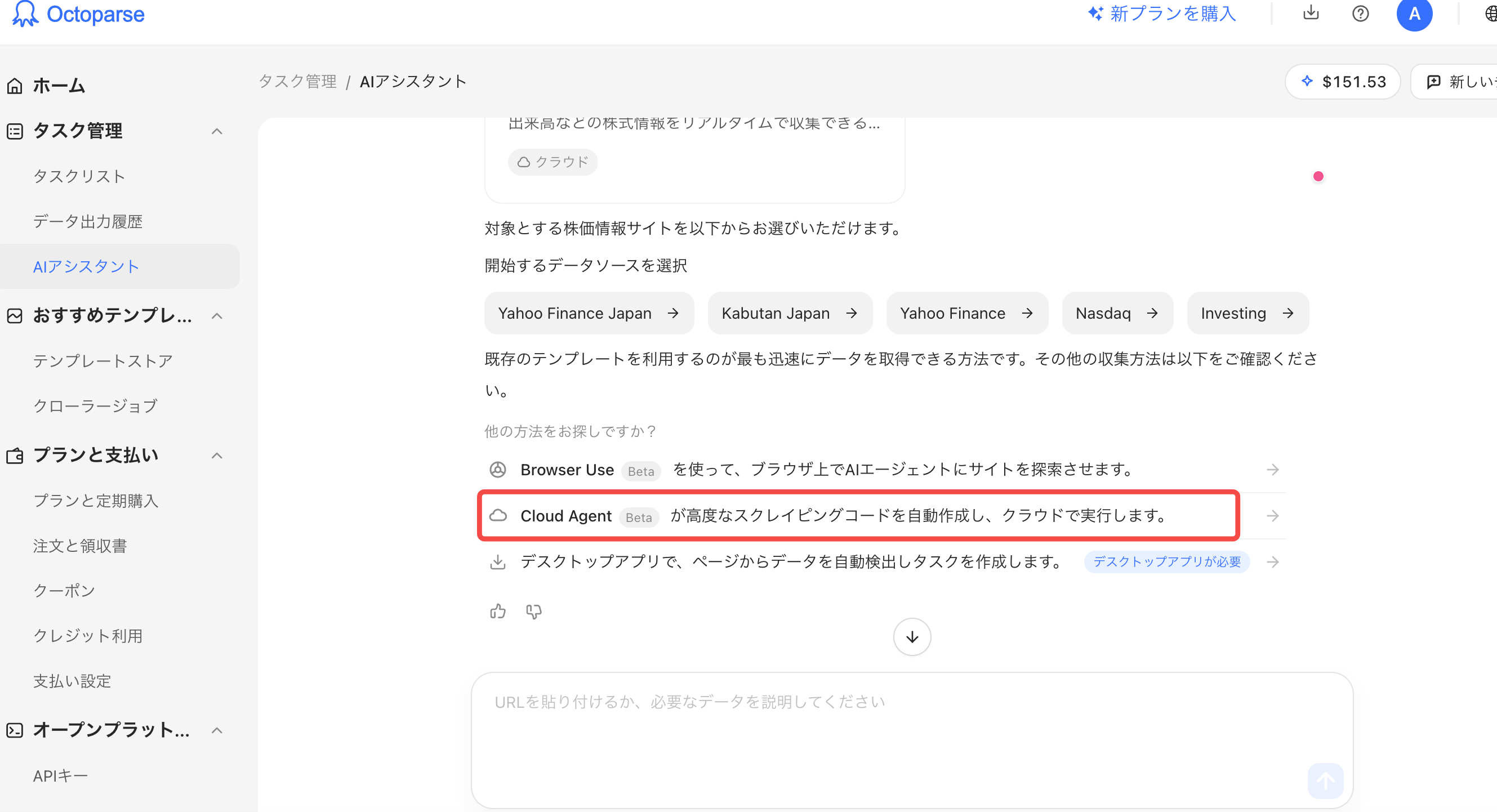The width and height of the screenshot is (1497, 812).
Task: Select the Investing data source
Action: 1247,313
